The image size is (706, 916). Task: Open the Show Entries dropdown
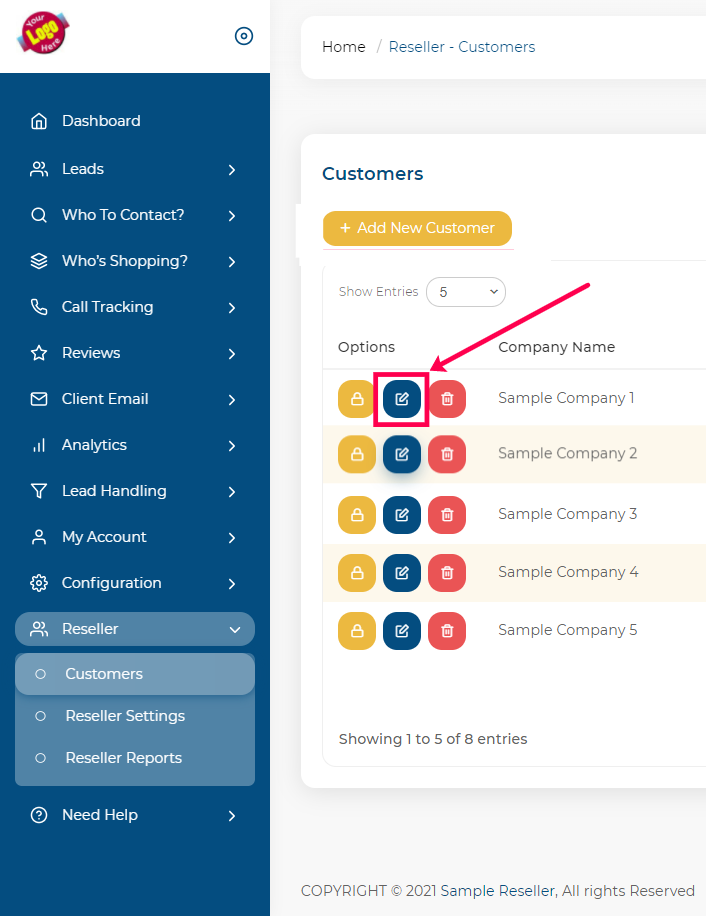point(466,292)
